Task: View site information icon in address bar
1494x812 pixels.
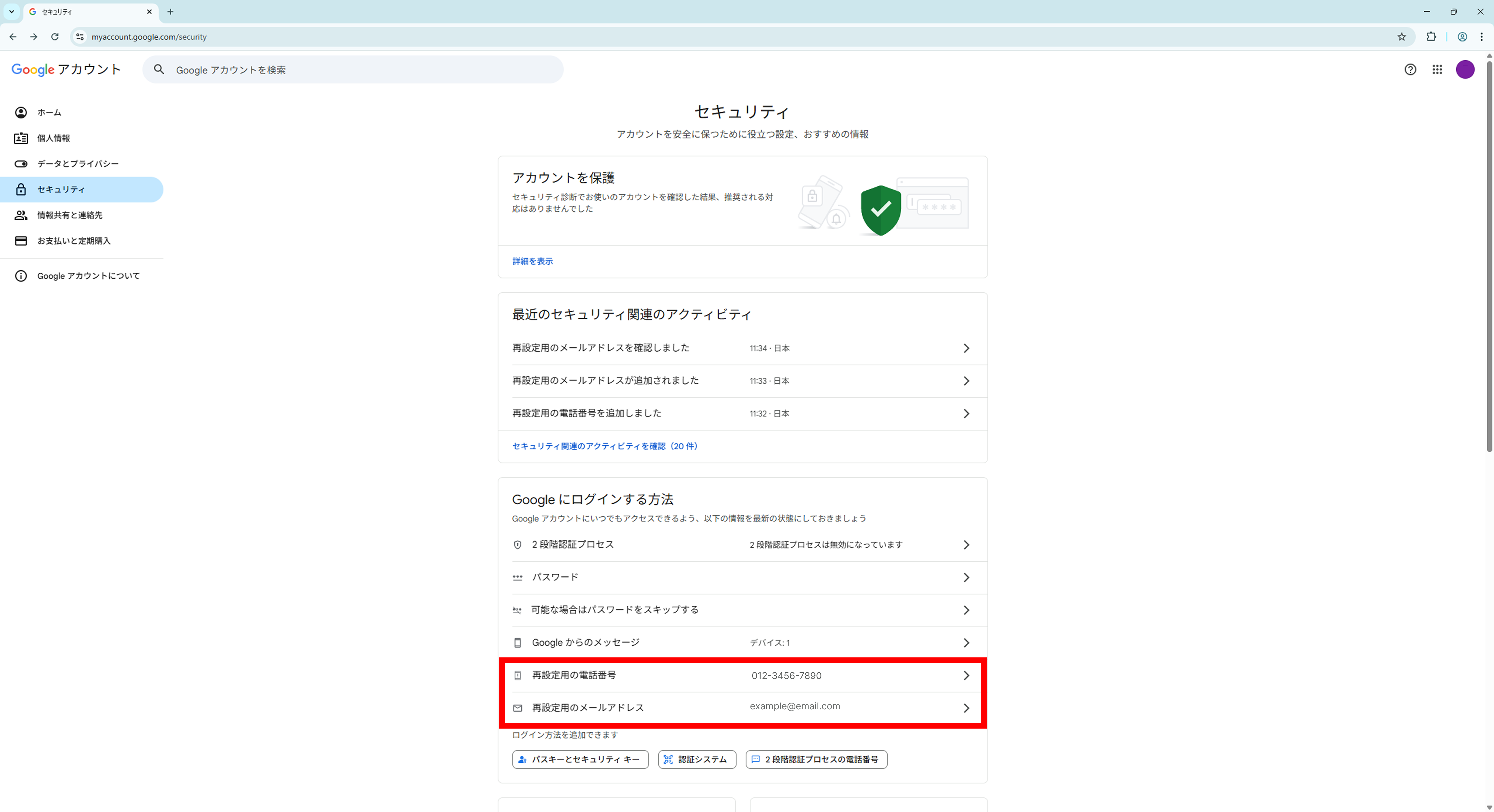Action: (80, 36)
